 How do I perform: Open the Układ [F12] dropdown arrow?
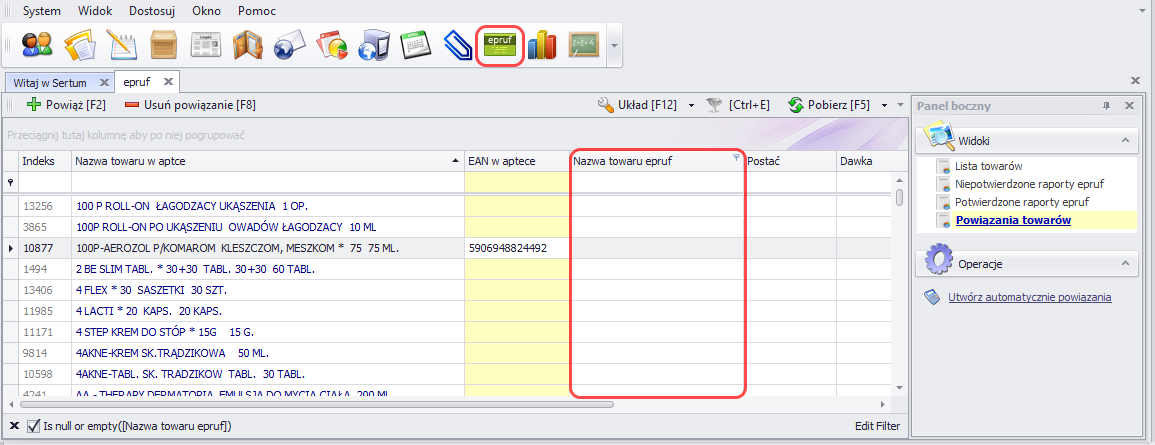(690, 104)
